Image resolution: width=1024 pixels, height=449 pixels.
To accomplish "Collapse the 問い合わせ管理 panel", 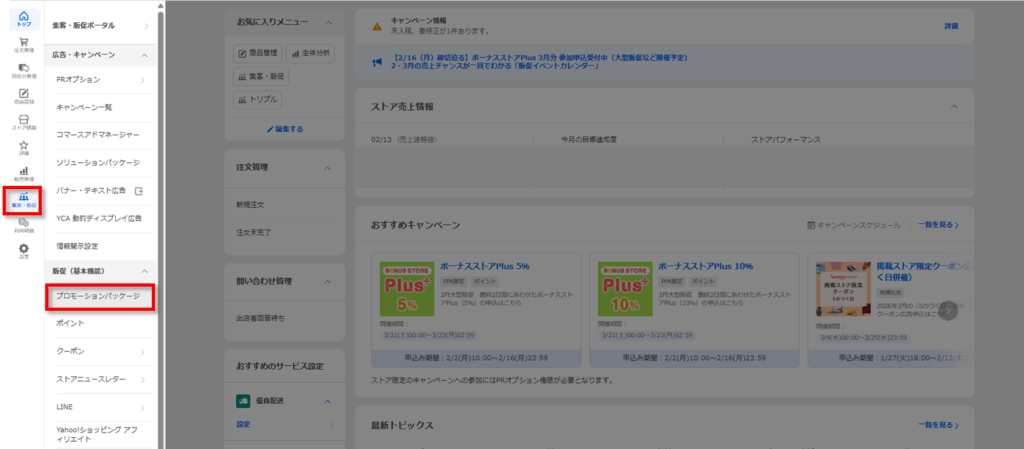I will pyautogui.click(x=328, y=281).
